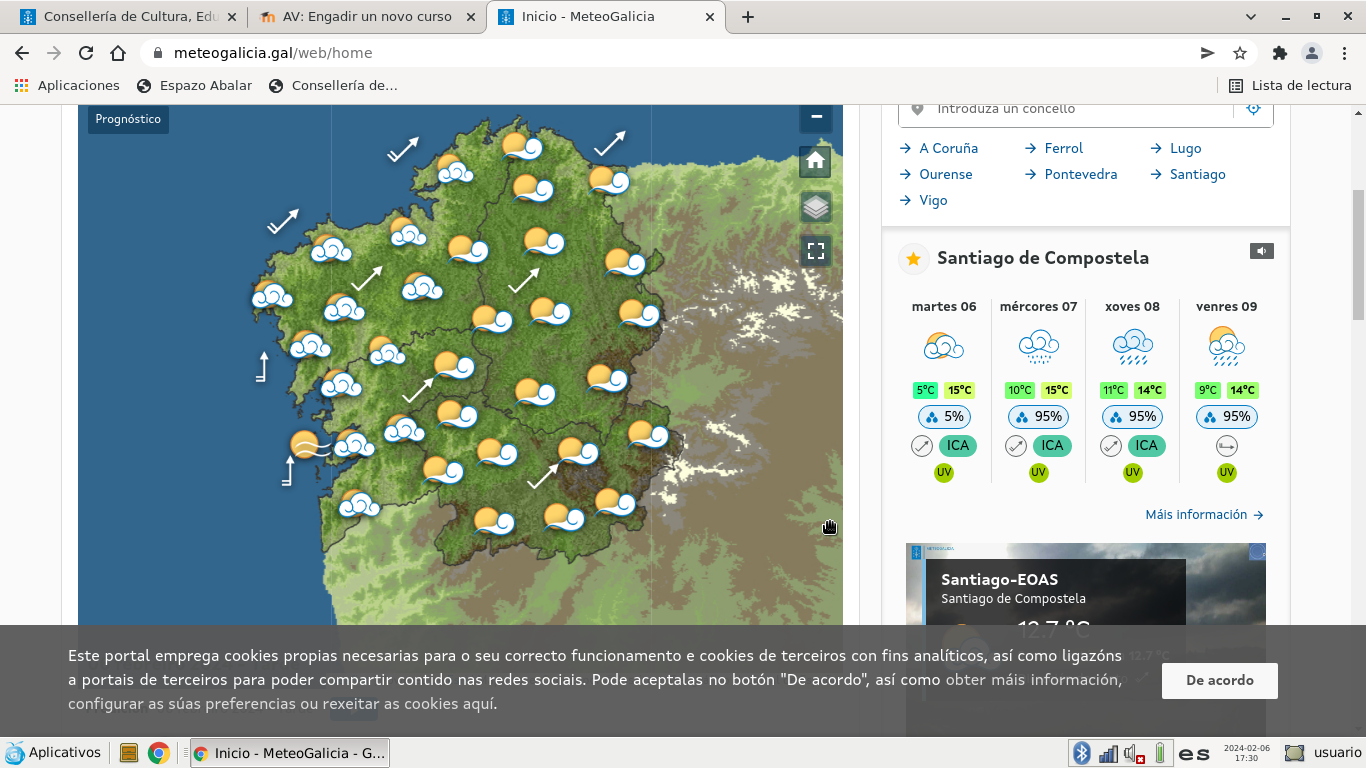Open the Vigo forecast link
The width and height of the screenshot is (1366, 768).
coord(933,200)
